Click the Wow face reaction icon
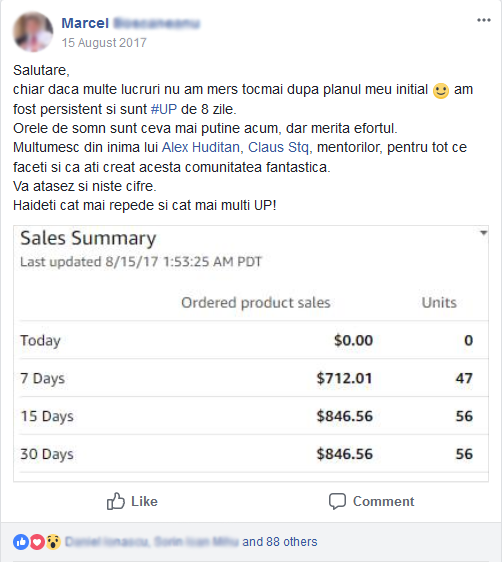502x562 pixels. pos(53,542)
